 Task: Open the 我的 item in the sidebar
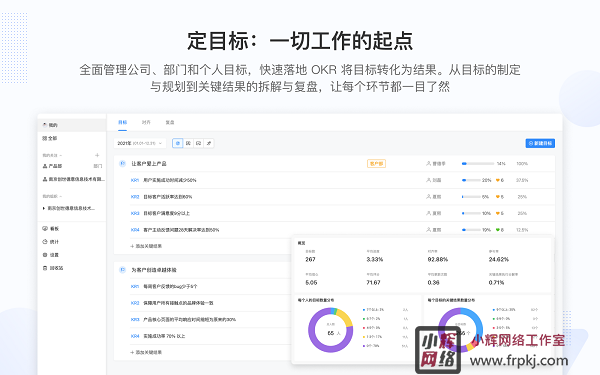pyautogui.click(x=72, y=125)
